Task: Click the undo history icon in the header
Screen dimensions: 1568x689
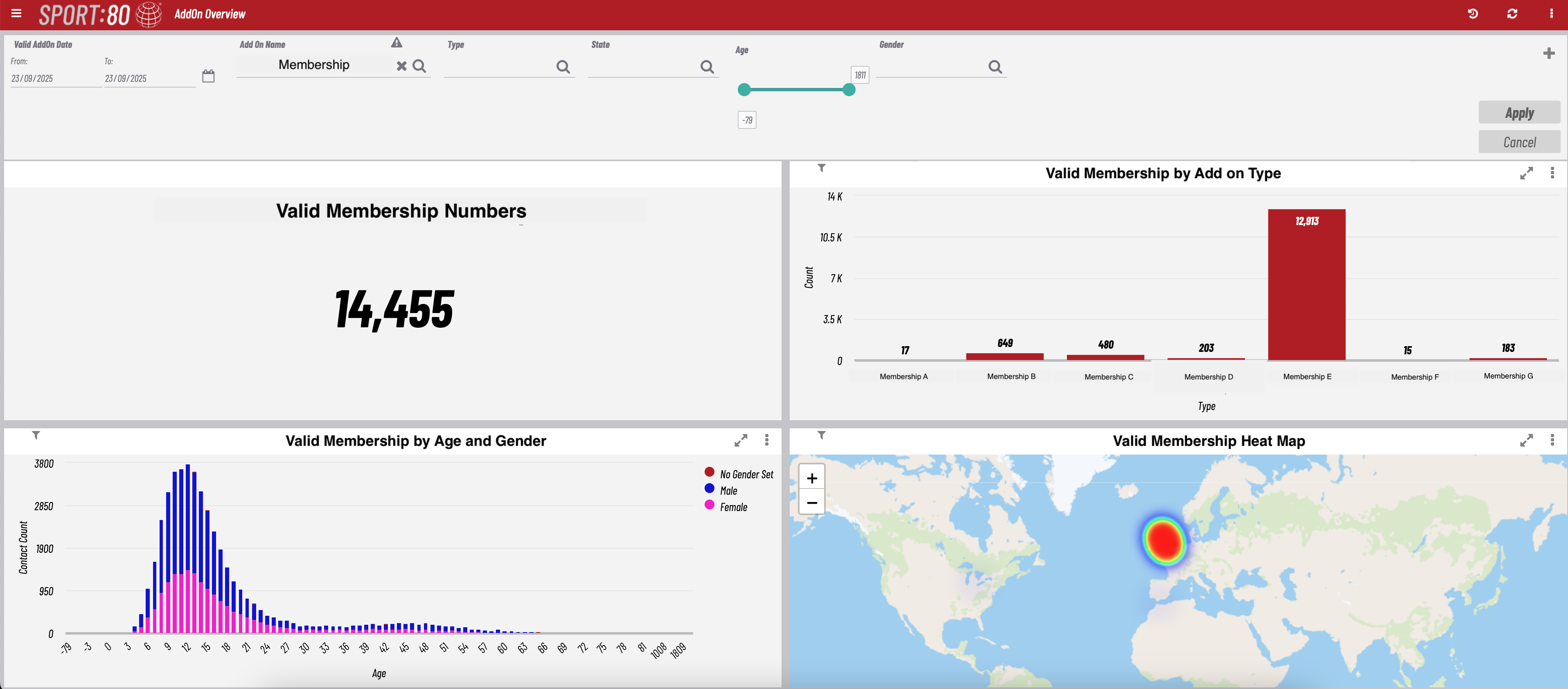Action: pos(1473,14)
